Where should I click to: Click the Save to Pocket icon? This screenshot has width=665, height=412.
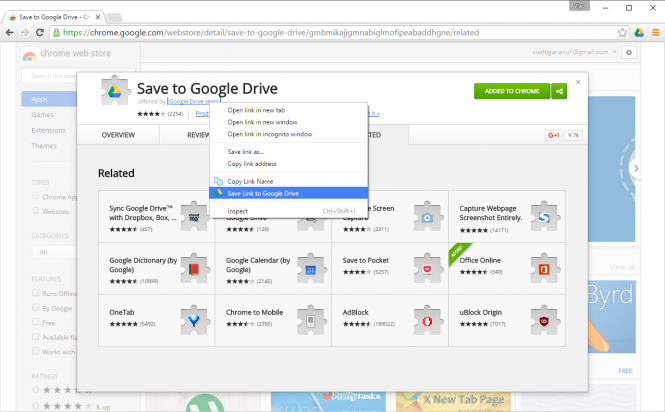(x=428, y=269)
